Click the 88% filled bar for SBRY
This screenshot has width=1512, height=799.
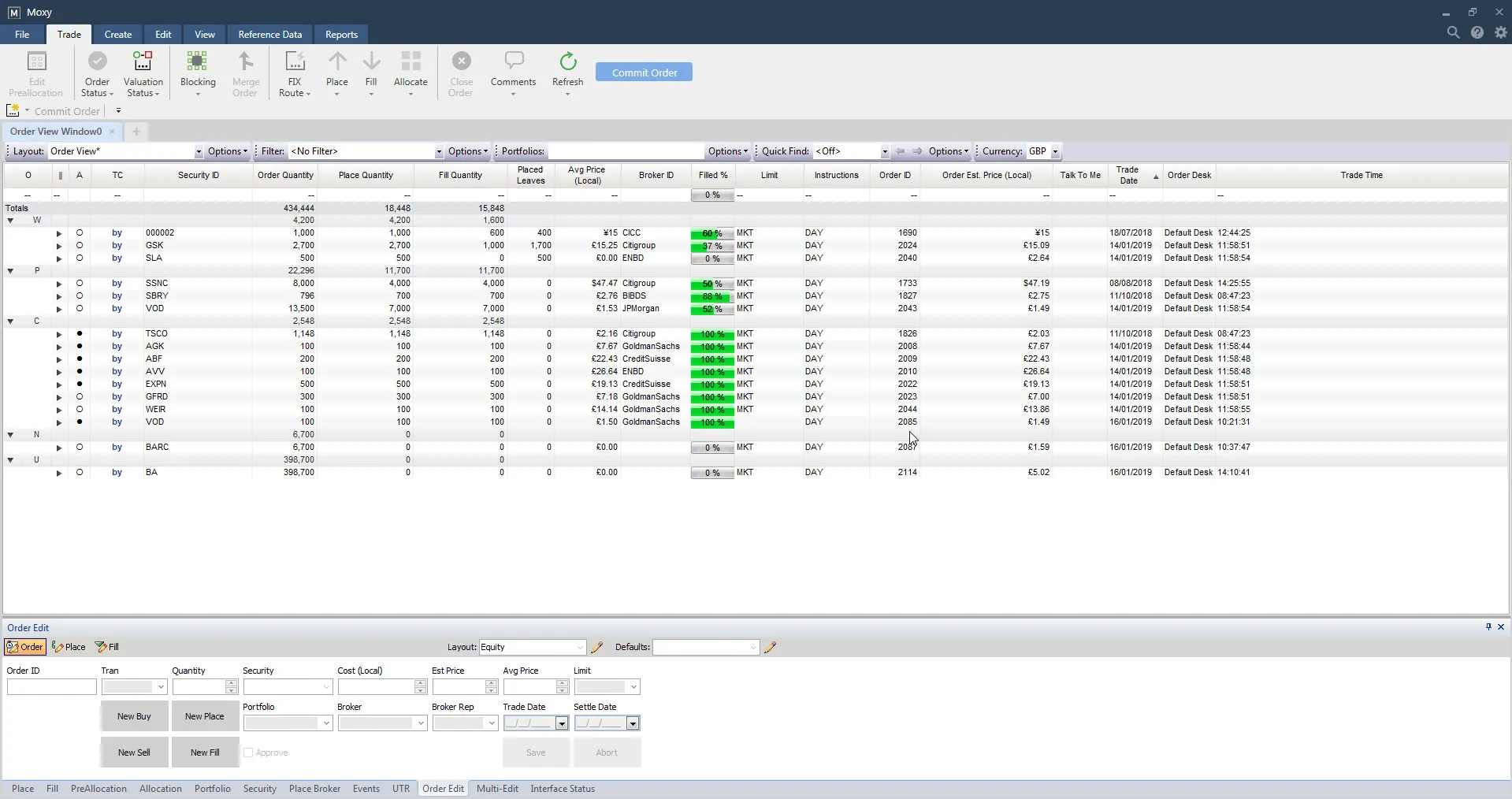point(712,296)
